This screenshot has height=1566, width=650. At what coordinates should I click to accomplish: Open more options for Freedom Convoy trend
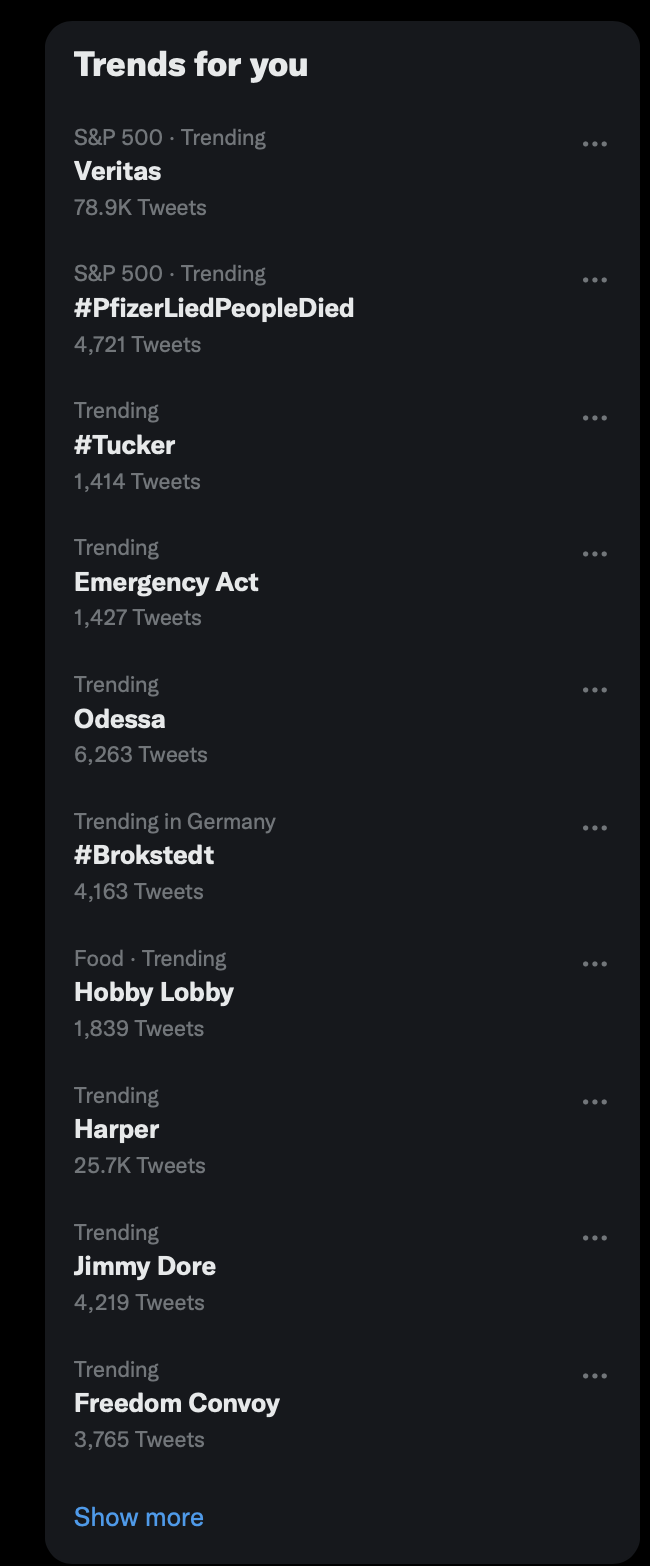pyautogui.click(x=595, y=1375)
